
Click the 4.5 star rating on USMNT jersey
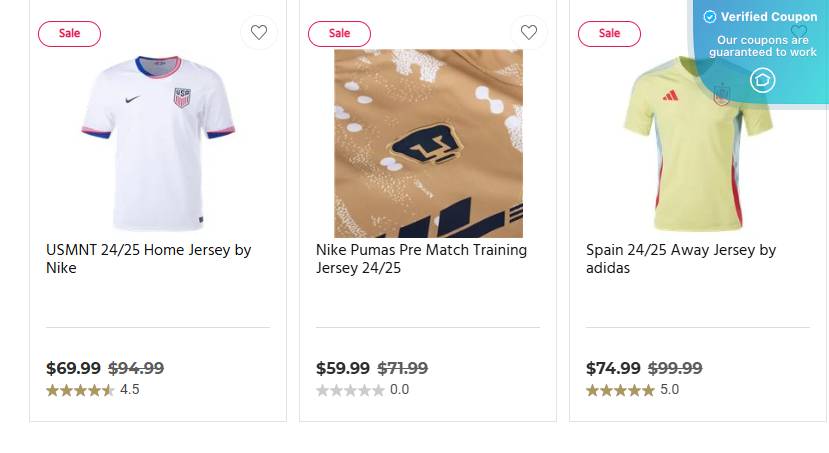tap(81, 390)
